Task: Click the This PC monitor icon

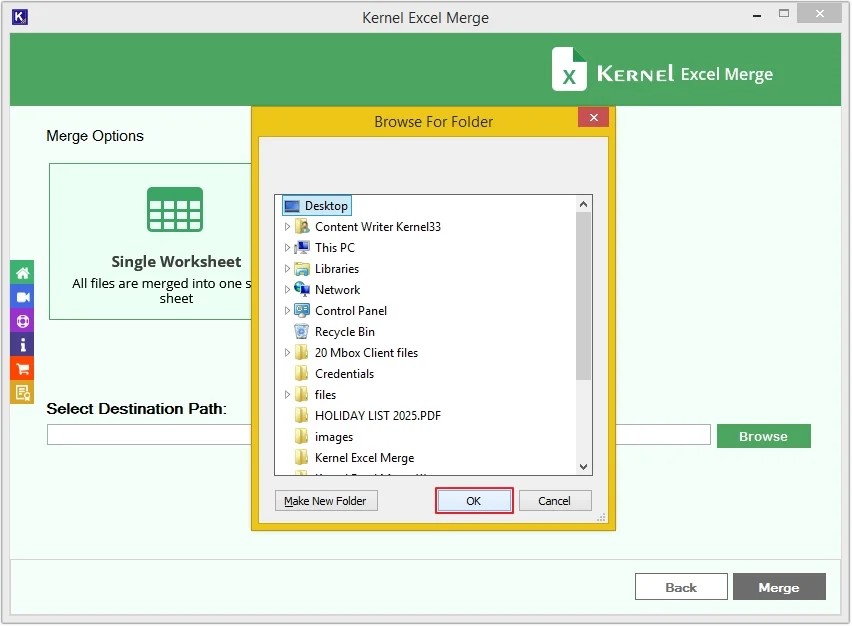Action: 302,248
